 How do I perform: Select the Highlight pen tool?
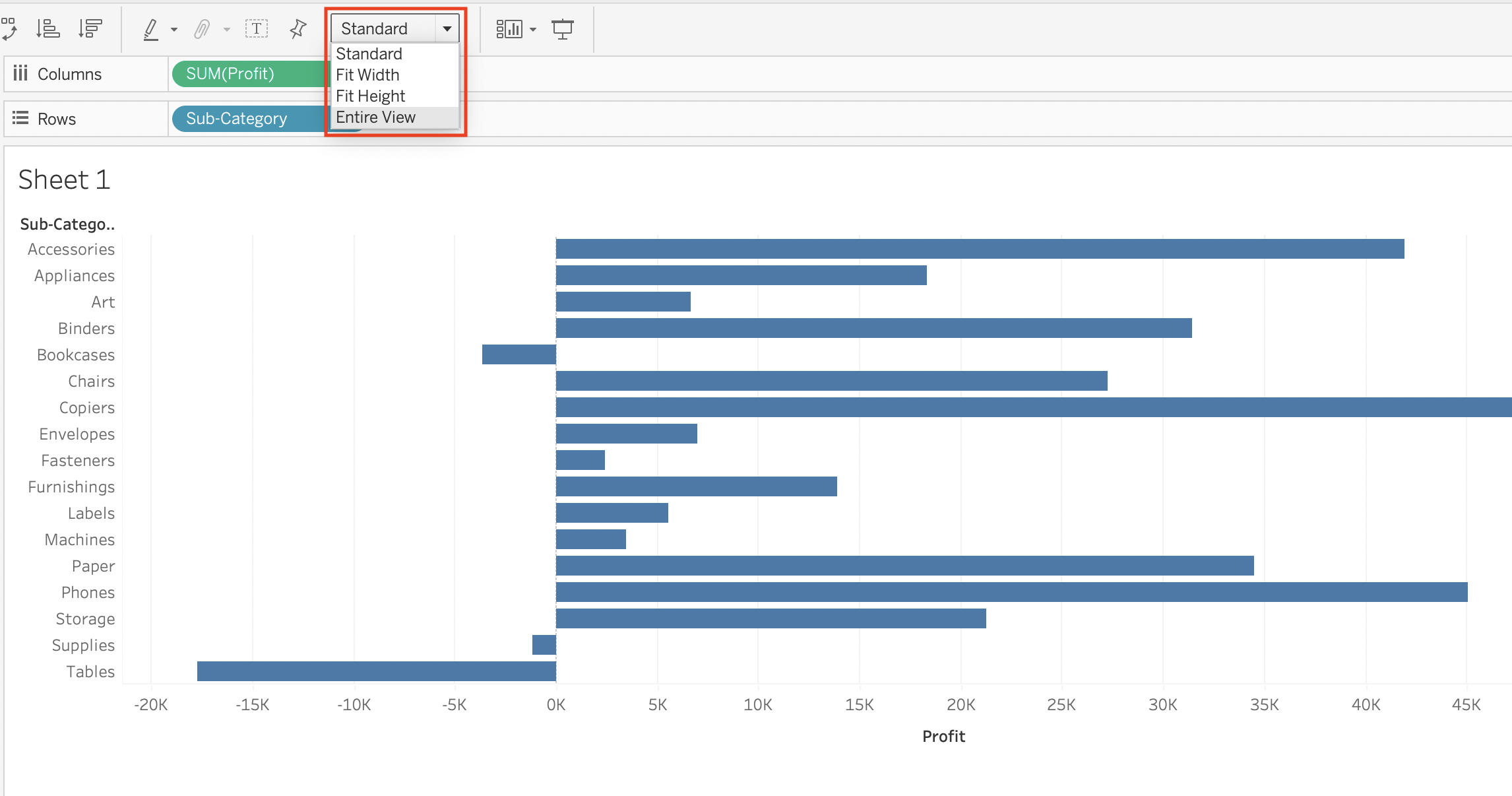click(151, 28)
